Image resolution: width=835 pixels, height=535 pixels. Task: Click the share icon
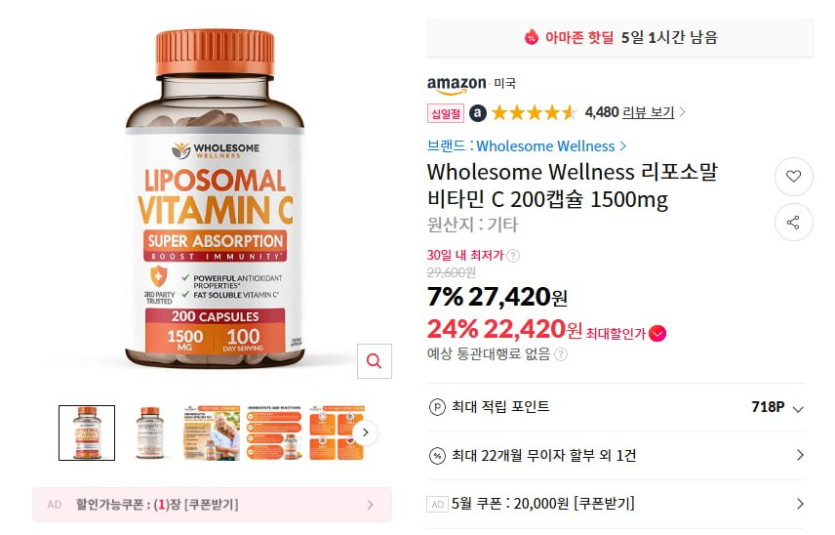tap(793, 222)
